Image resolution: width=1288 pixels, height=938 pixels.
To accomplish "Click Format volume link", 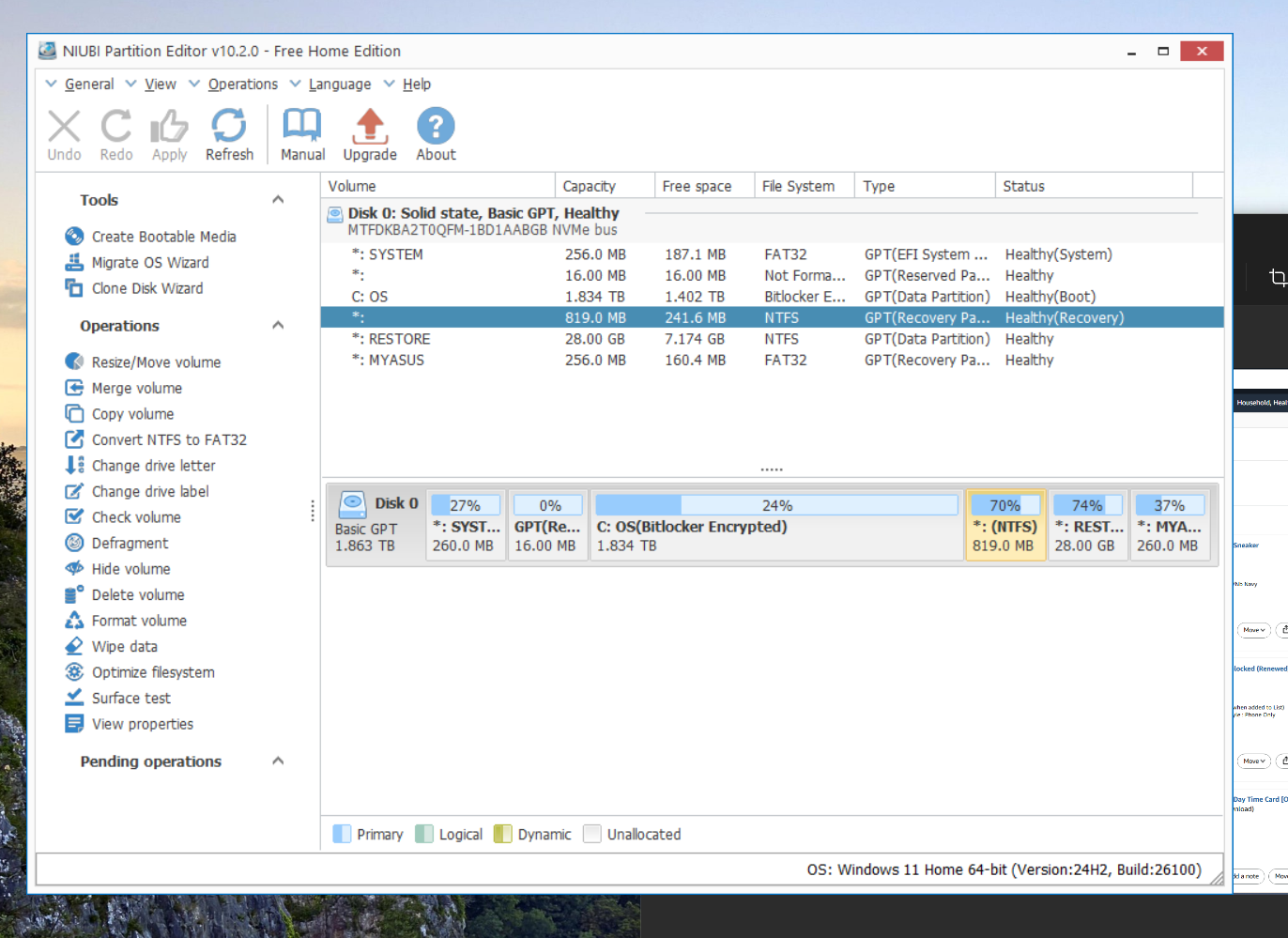I will point(139,621).
